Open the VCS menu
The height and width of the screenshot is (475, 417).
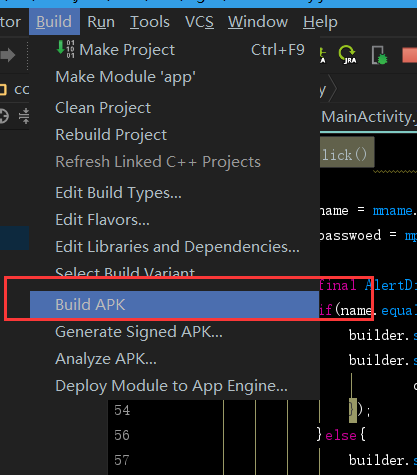click(199, 22)
